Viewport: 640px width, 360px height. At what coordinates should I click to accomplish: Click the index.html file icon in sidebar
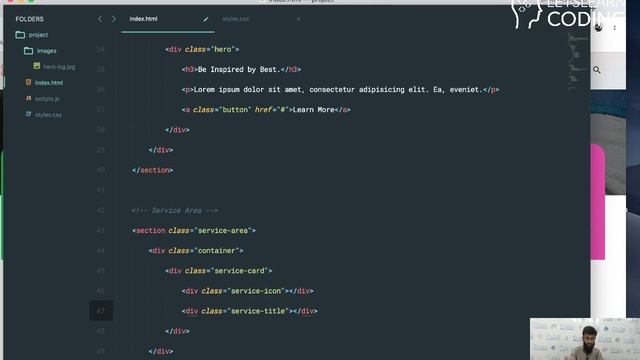pos(29,82)
